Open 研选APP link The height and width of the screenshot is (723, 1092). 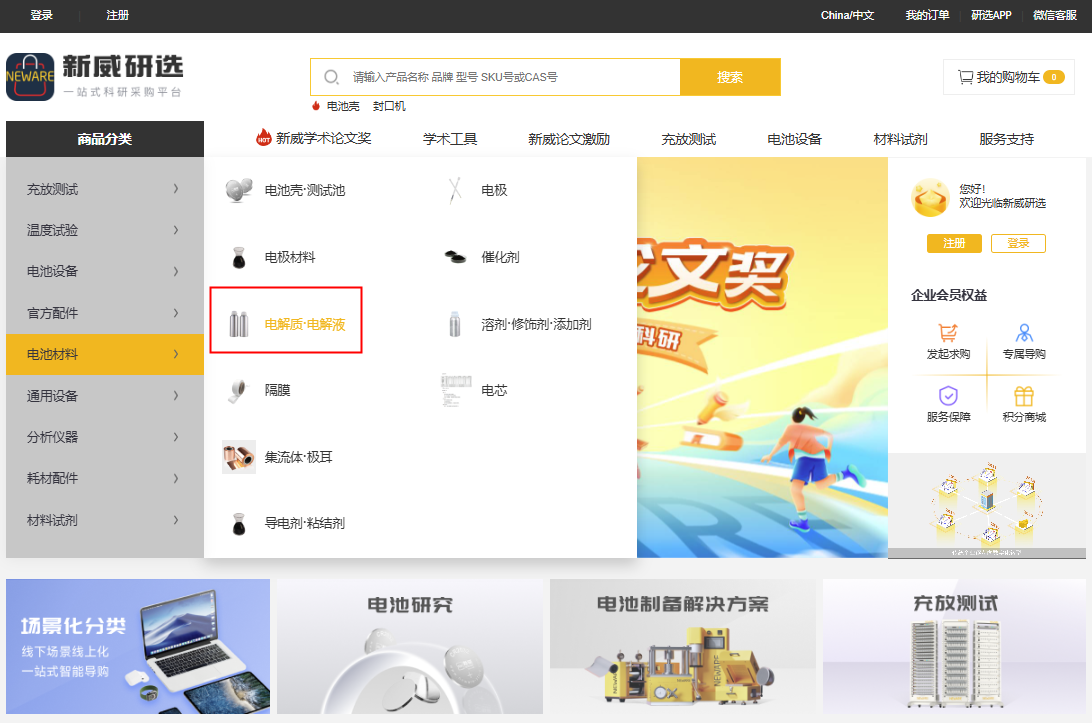(991, 15)
